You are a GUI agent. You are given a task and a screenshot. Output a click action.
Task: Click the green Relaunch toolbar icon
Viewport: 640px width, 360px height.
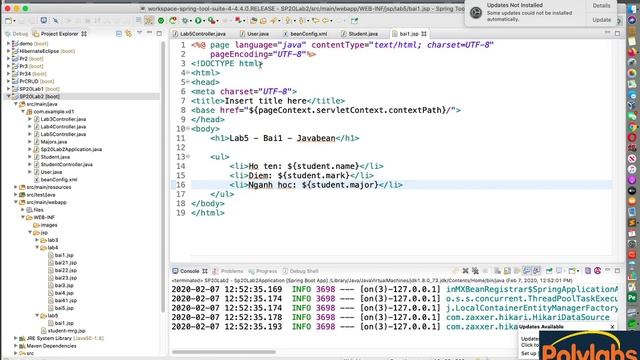[173, 20]
